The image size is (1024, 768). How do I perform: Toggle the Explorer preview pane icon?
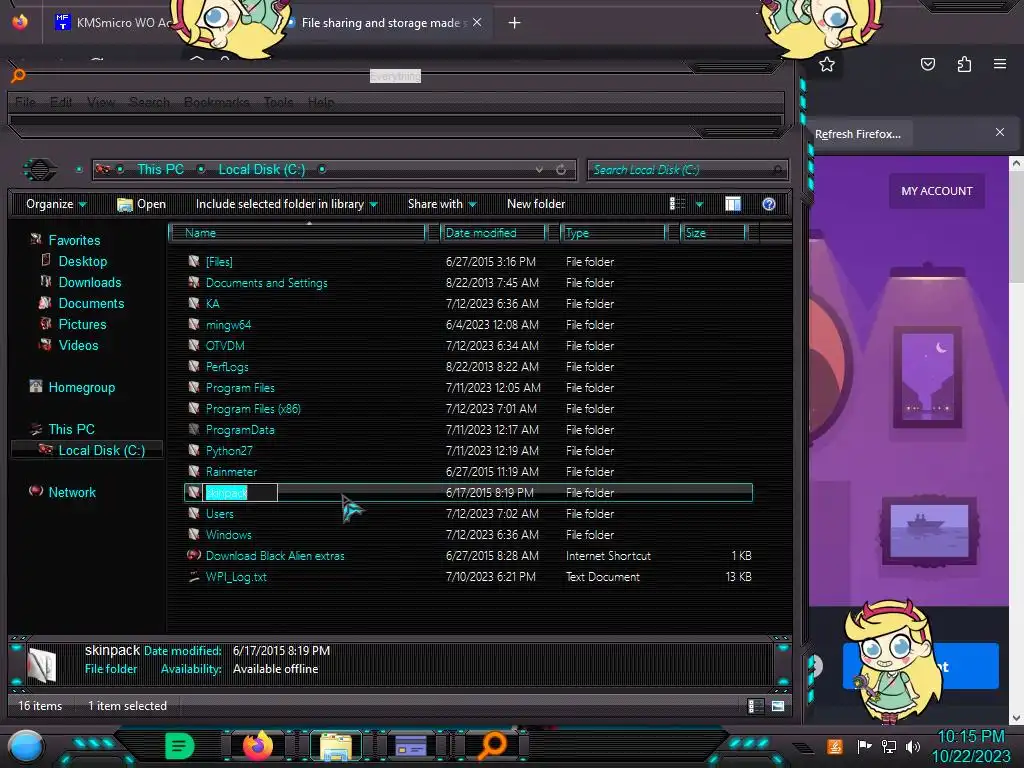point(733,204)
